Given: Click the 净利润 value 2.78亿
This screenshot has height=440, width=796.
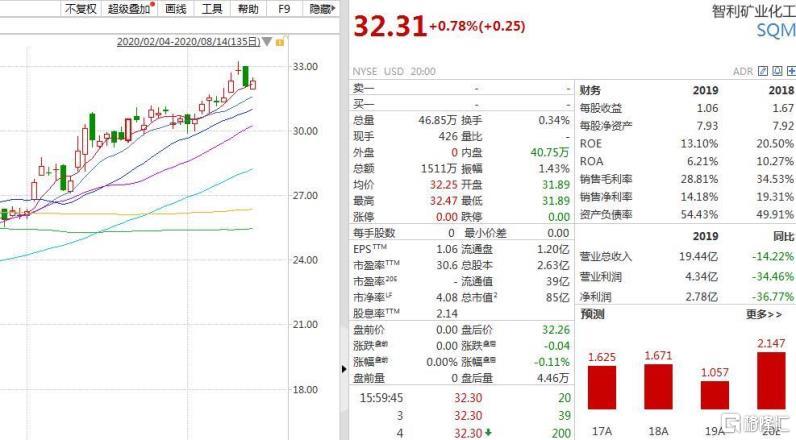Looking at the screenshot, I should click(x=702, y=297).
